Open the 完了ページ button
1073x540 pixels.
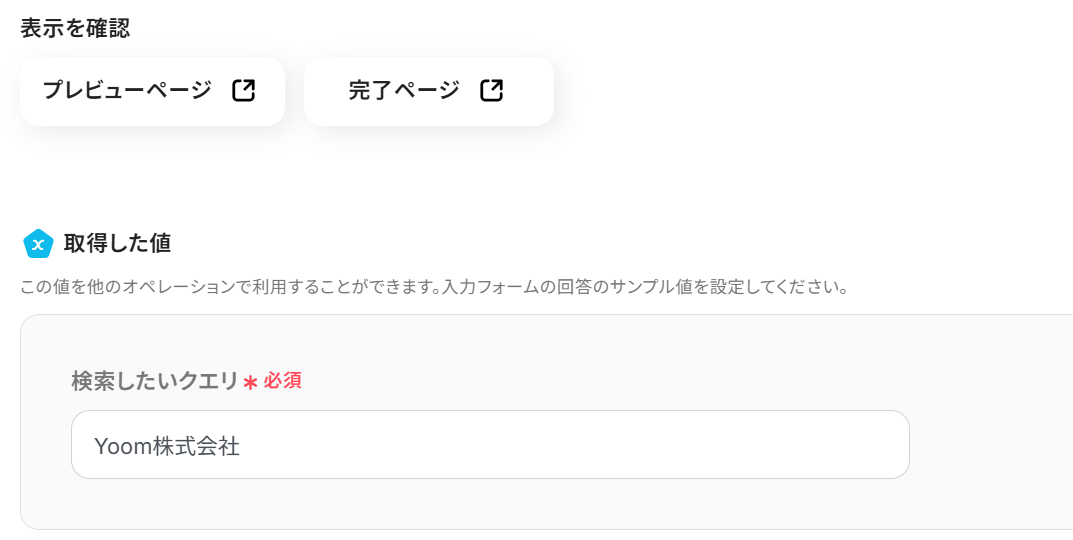tap(428, 91)
